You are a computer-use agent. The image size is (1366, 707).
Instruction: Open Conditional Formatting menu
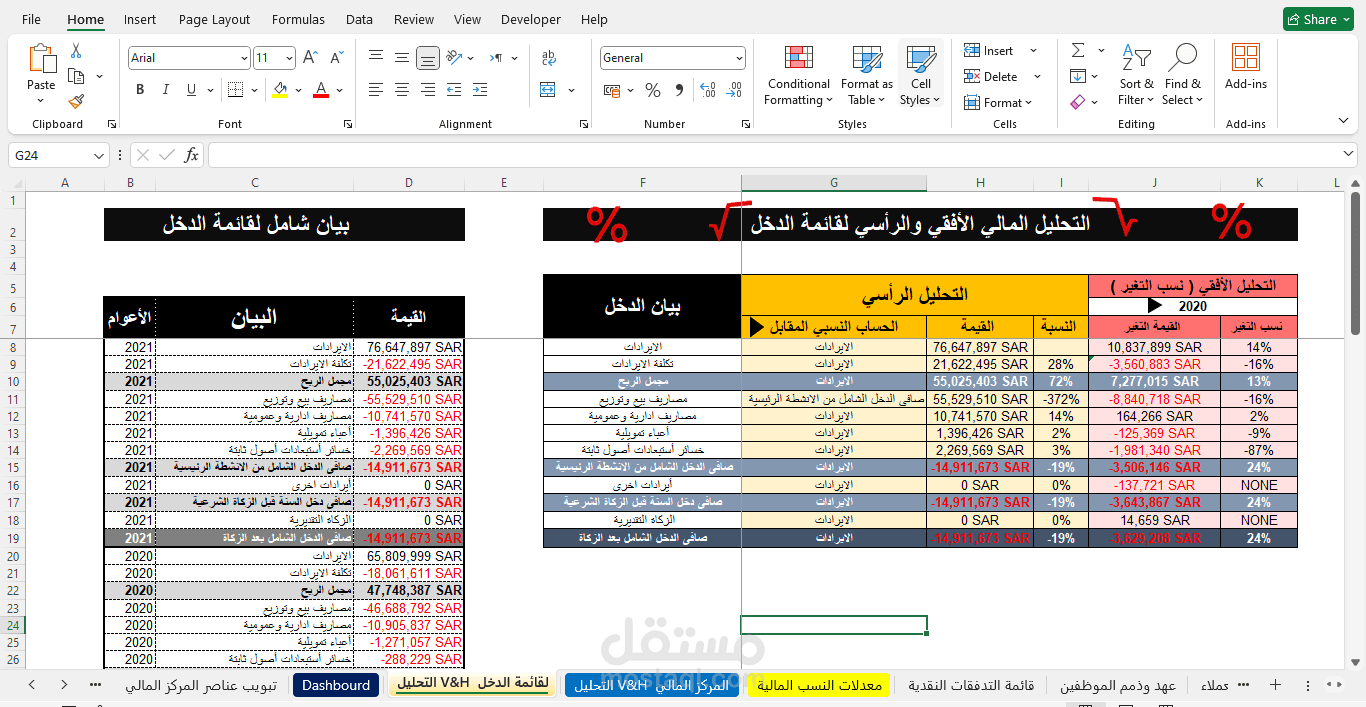coord(798,75)
